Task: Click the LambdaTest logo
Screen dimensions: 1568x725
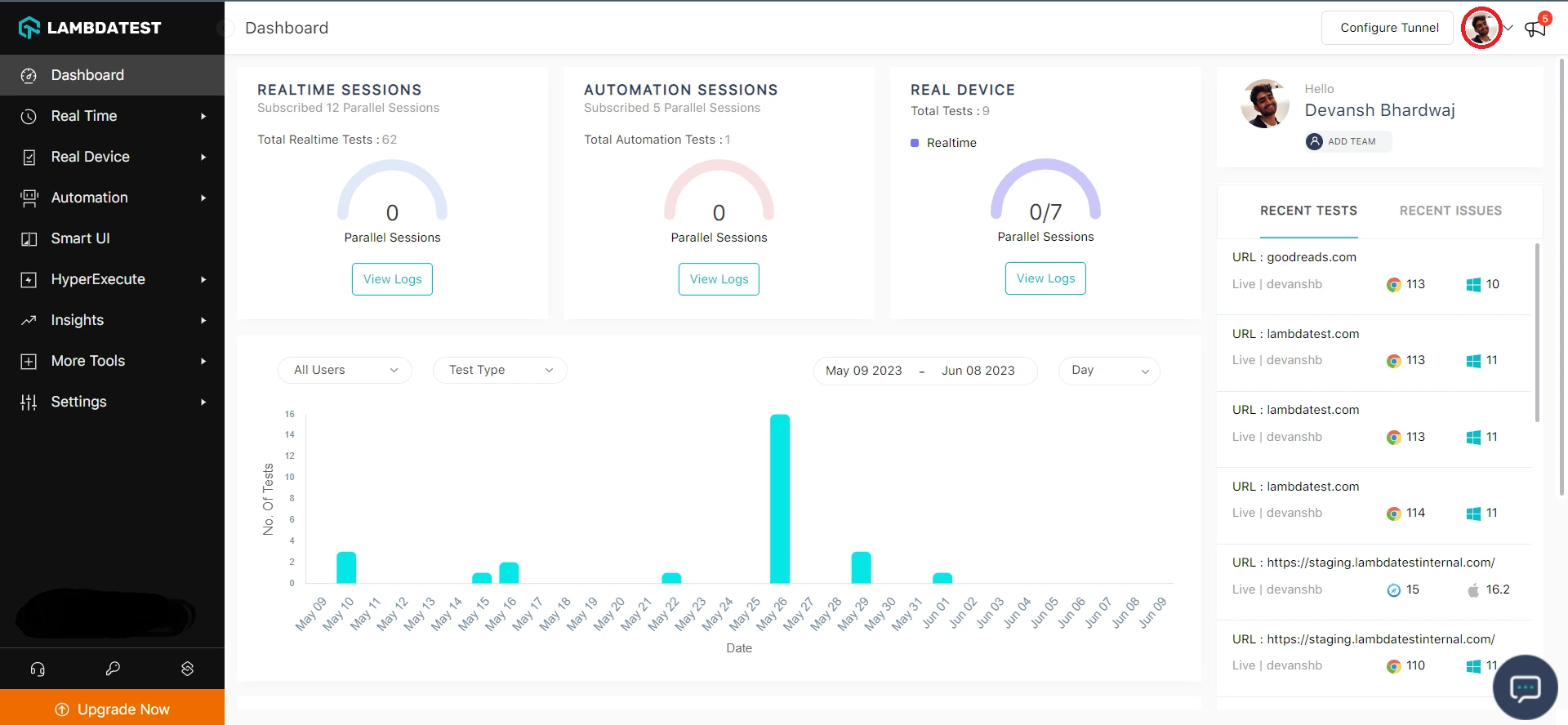Action: tap(90, 28)
